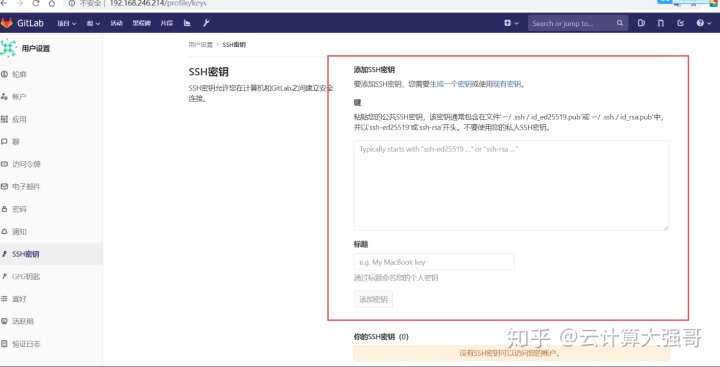Follow the 现有密钥 existing key link

(507, 84)
